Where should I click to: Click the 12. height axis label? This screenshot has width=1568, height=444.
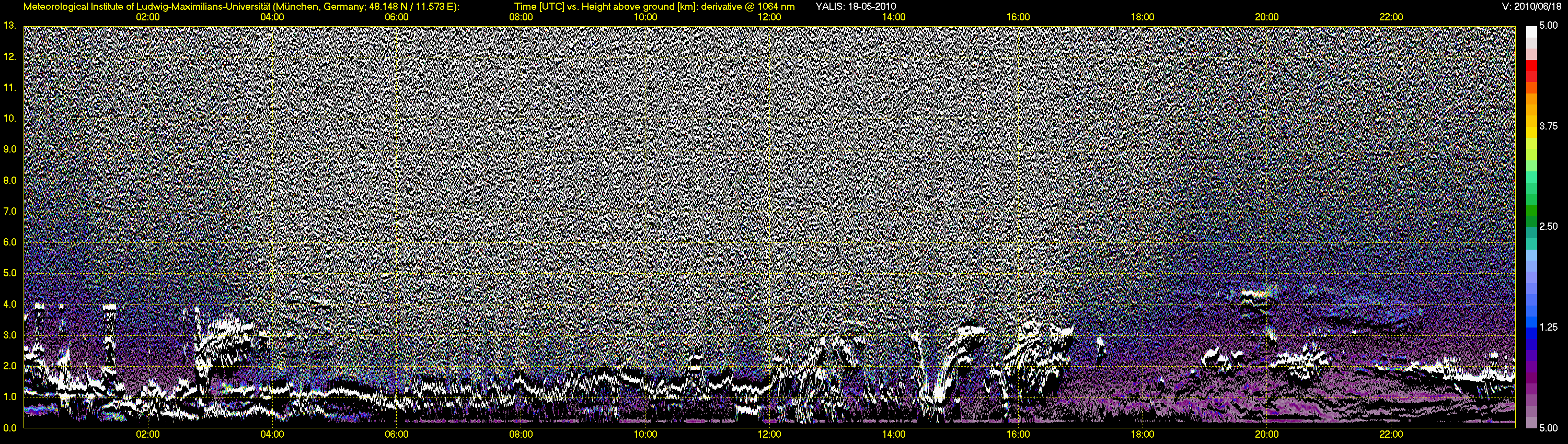[9, 56]
